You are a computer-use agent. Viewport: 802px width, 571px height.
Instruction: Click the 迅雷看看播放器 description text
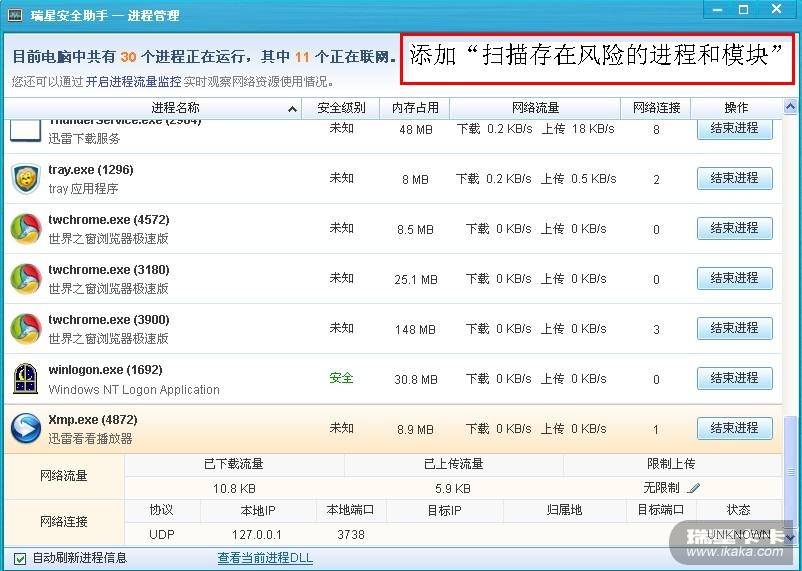coord(90,439)
